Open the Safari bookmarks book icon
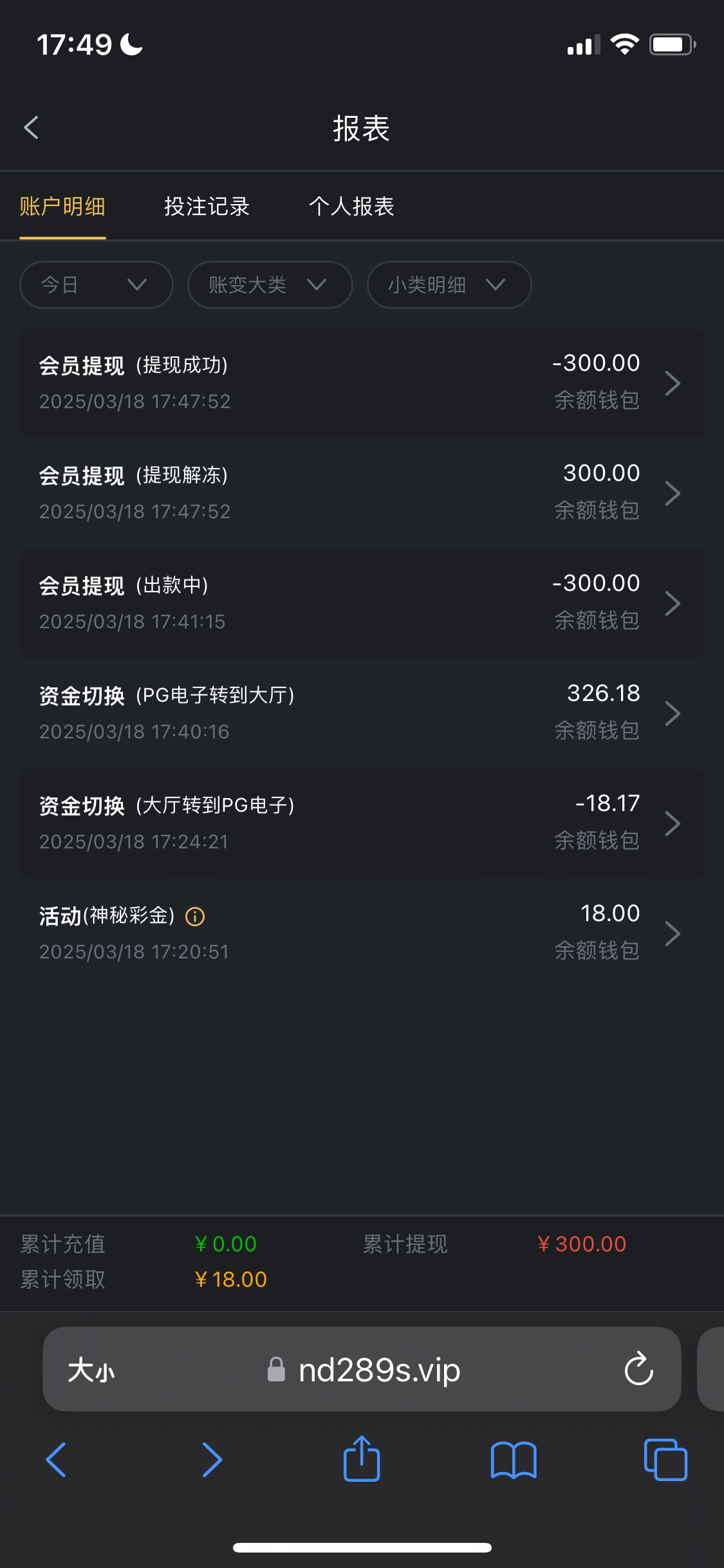 click(x=513, y=1459)
